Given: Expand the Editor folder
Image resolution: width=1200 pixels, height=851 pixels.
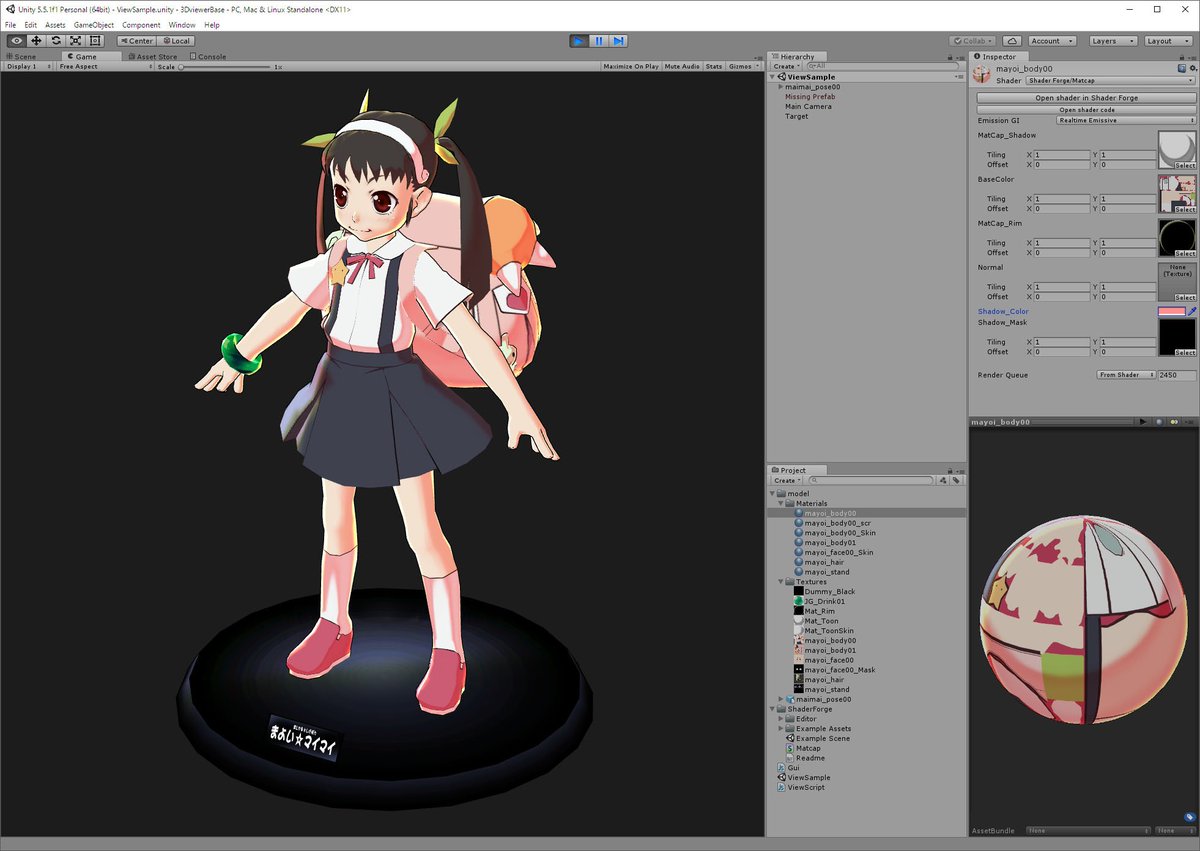Looking at the screenshot, I should (781, 718).
